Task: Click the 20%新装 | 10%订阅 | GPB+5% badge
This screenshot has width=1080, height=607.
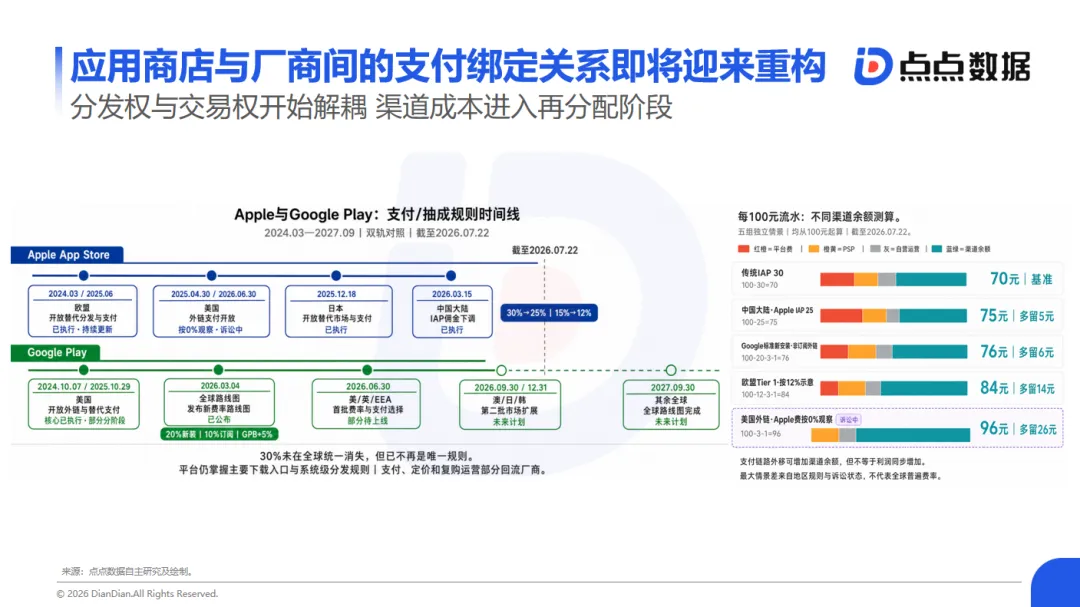Action: pos(219,434)
